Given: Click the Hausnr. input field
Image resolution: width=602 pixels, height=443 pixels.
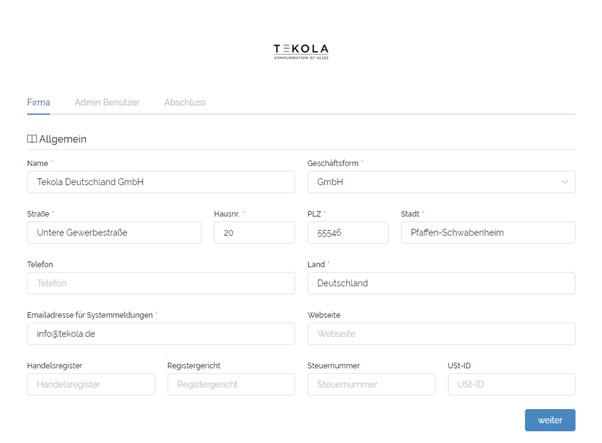Looking at the screenshot, I should (x=254, y=233).
